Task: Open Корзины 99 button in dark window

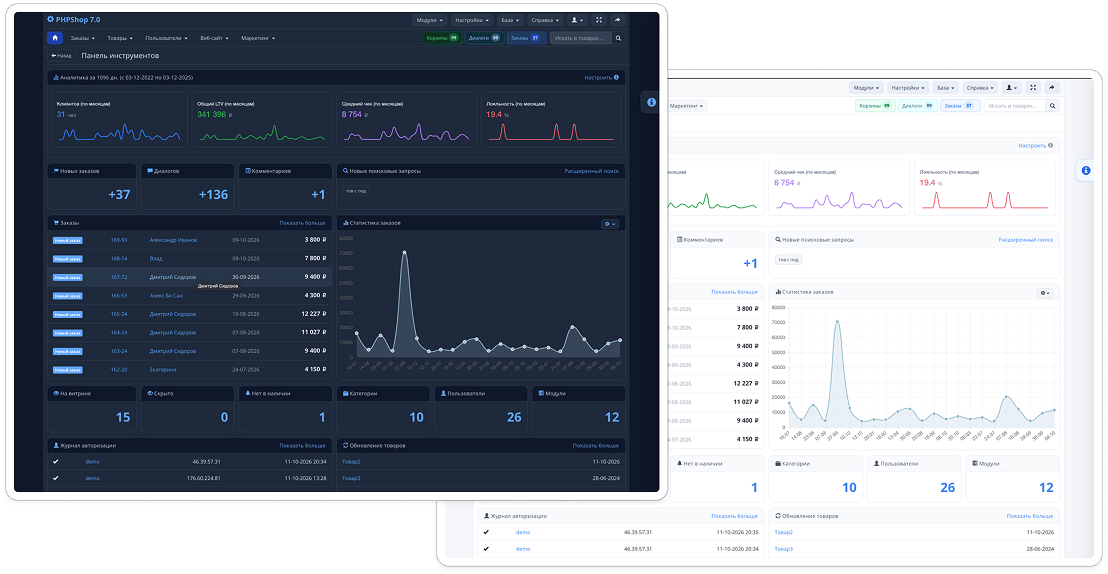Action: coord(442,38)
